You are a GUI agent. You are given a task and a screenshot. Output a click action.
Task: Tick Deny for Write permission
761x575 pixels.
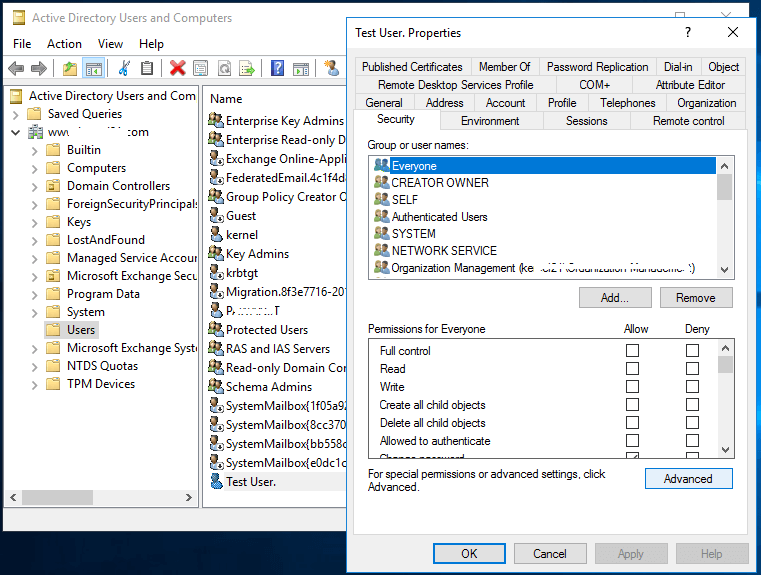pos(693,387)
